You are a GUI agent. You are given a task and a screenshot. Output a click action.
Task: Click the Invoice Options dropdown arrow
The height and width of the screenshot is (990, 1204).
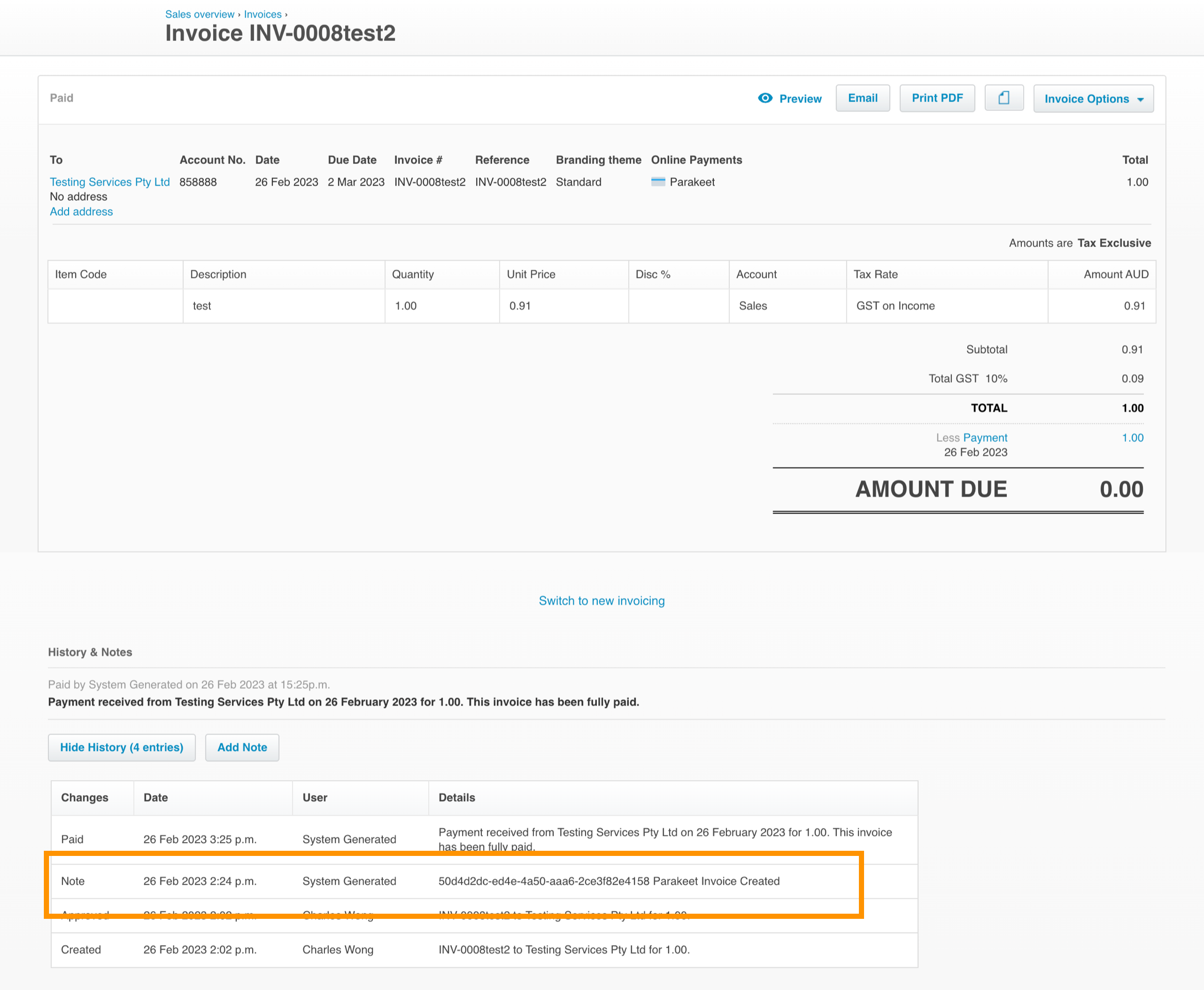tap(1140, 99)
